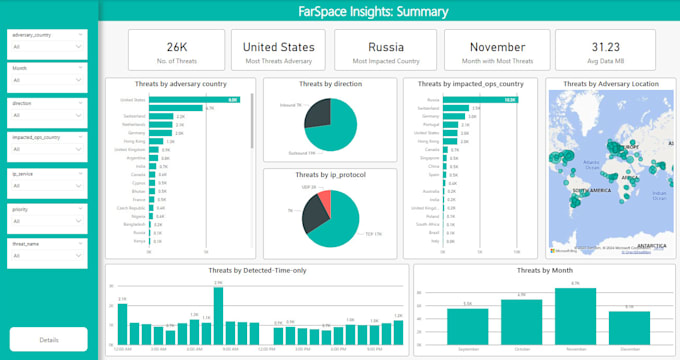Click the scrollbar of adversary country chart
This screenshot has width=680, height=360.
point(252,121)
